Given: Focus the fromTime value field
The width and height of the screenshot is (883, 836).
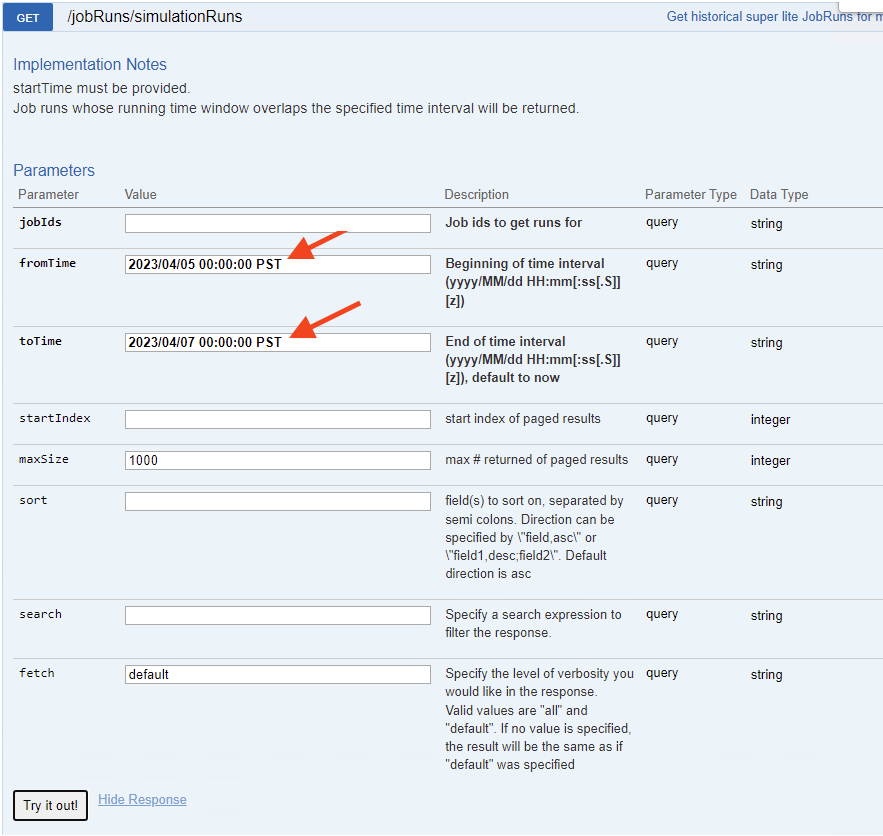Looking at the screenshot, I should [x=277, y=264].
